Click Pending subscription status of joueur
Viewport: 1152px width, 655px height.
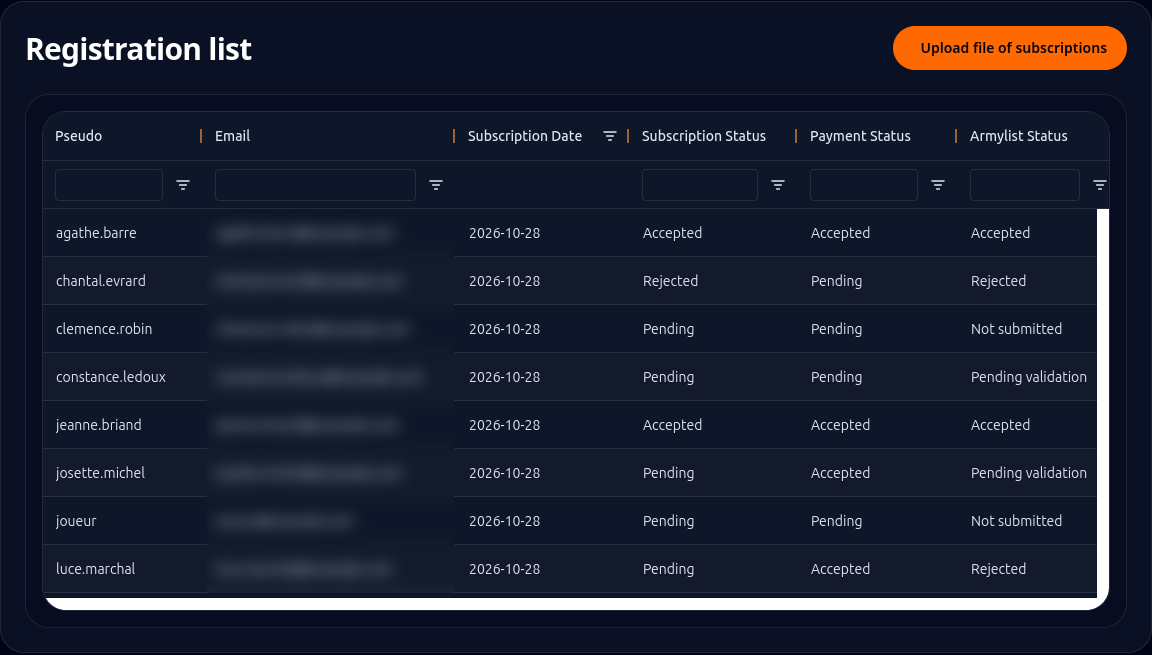tap(668, 521)
